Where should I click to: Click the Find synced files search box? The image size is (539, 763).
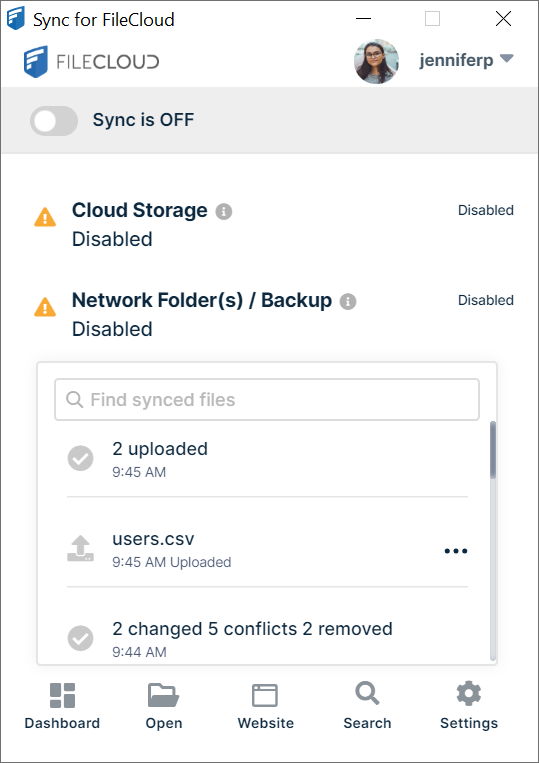click(267, 400)
